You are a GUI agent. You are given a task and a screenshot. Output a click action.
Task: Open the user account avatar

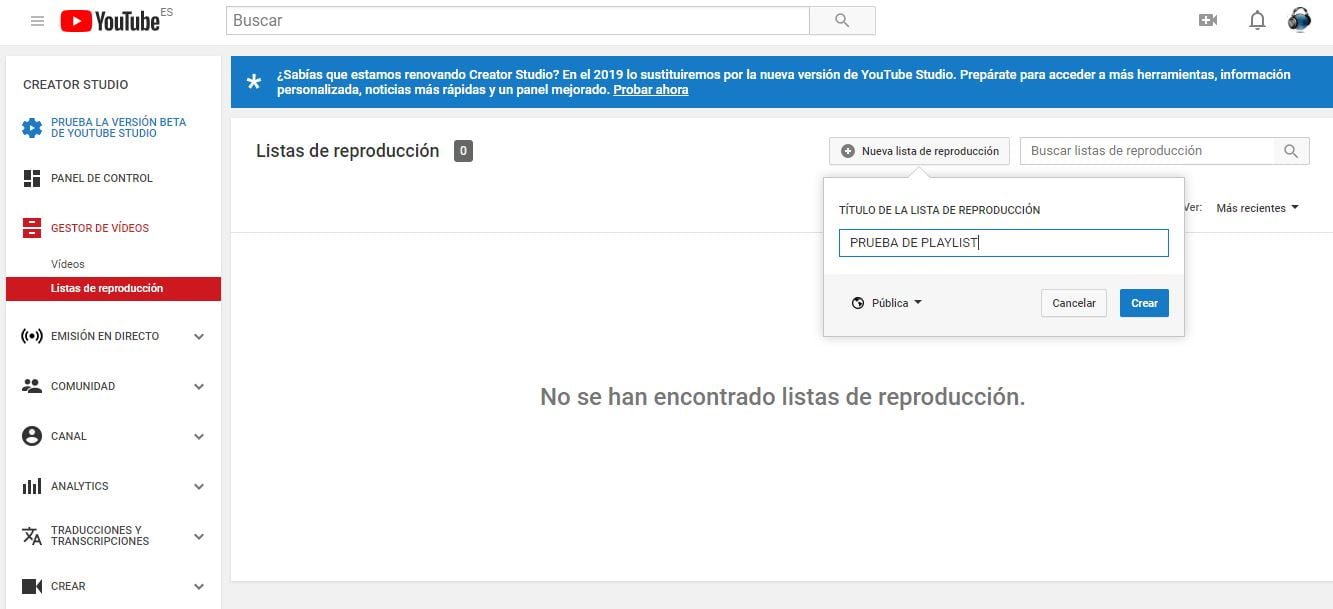pos(1299,20)
